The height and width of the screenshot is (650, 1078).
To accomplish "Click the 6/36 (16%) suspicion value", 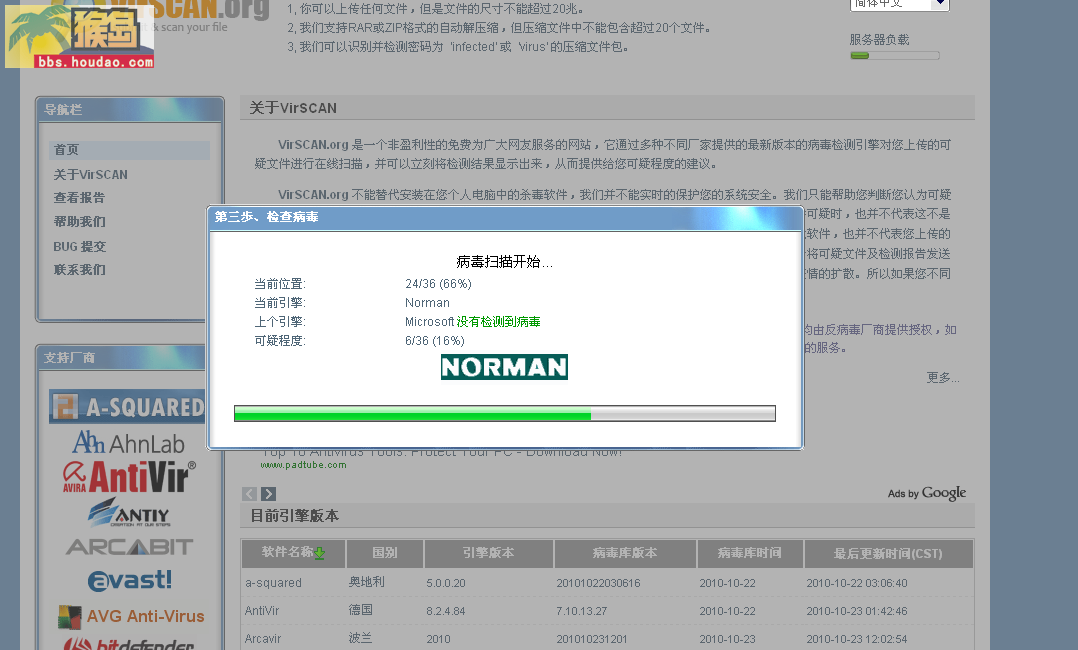I will 434,341.
